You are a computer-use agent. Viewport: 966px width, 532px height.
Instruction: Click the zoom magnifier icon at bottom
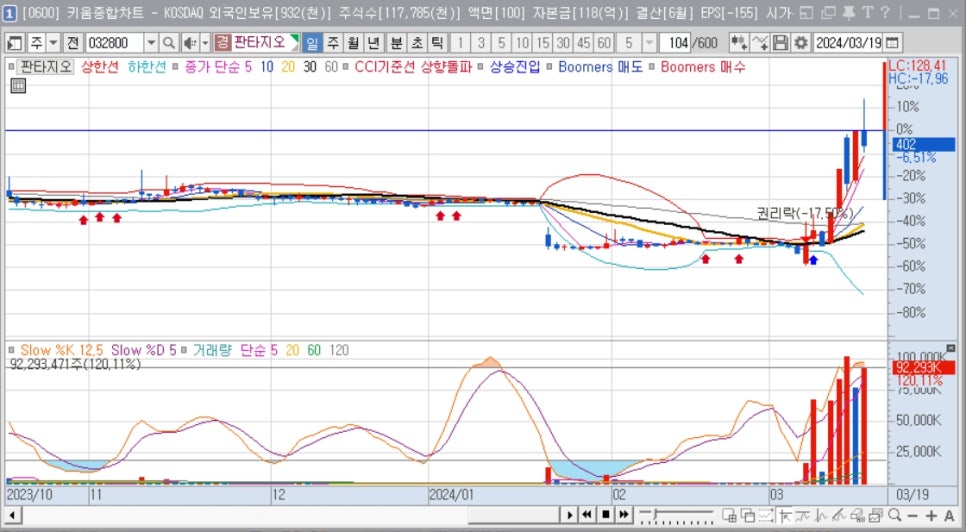pos(895,515)
